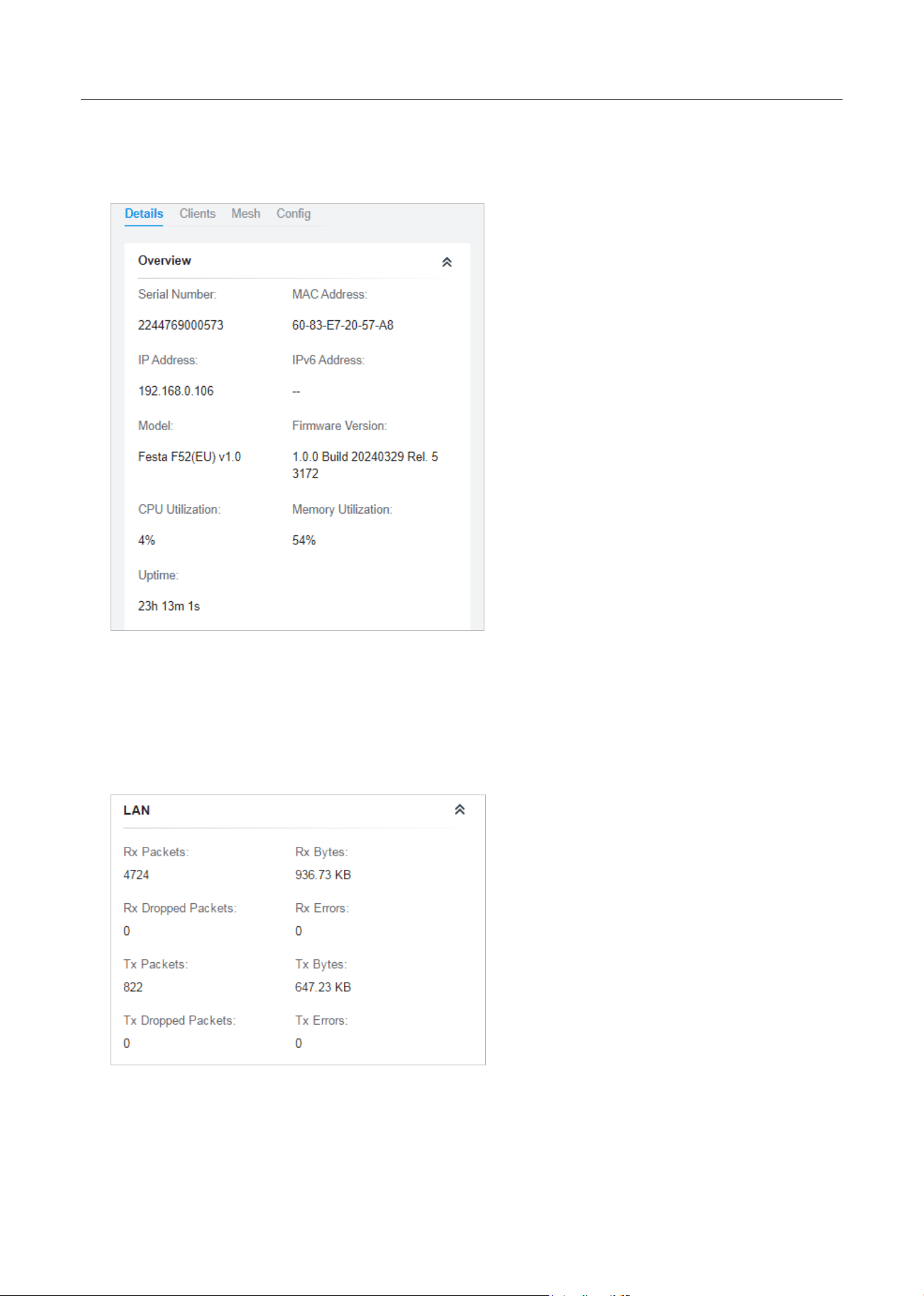Switch to the Config tab
Image resolution: width=924 pixels, height=1296 pixels.
coord(294,214)
